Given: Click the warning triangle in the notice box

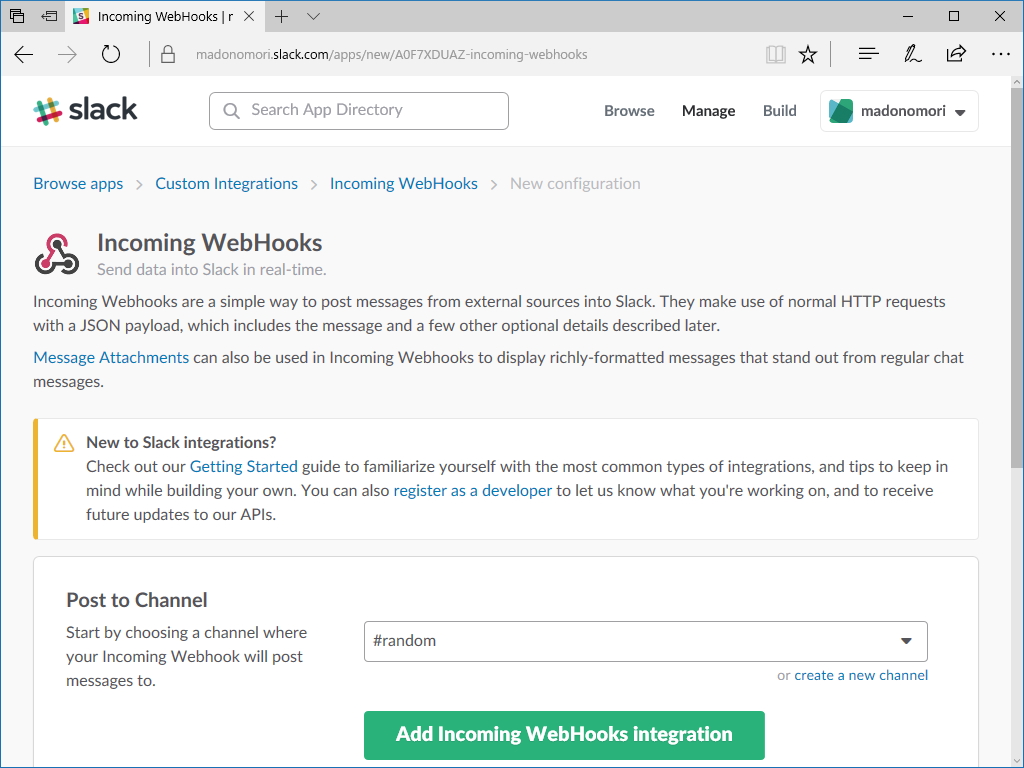Looking at the screenshot, I should point(63,443).
